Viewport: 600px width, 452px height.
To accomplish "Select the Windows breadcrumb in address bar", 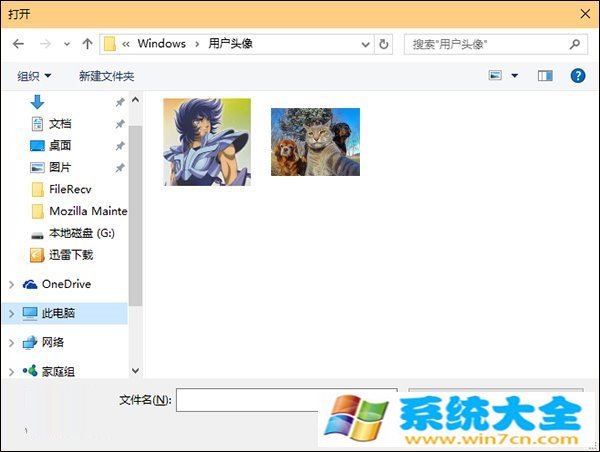I will 161,44.
